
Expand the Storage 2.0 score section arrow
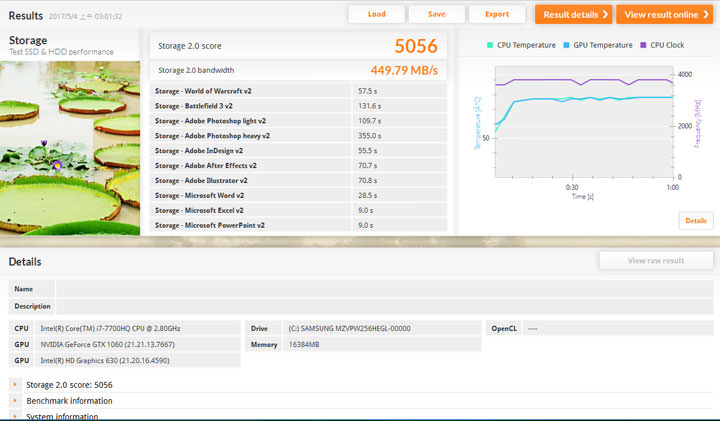coord(15,385)
